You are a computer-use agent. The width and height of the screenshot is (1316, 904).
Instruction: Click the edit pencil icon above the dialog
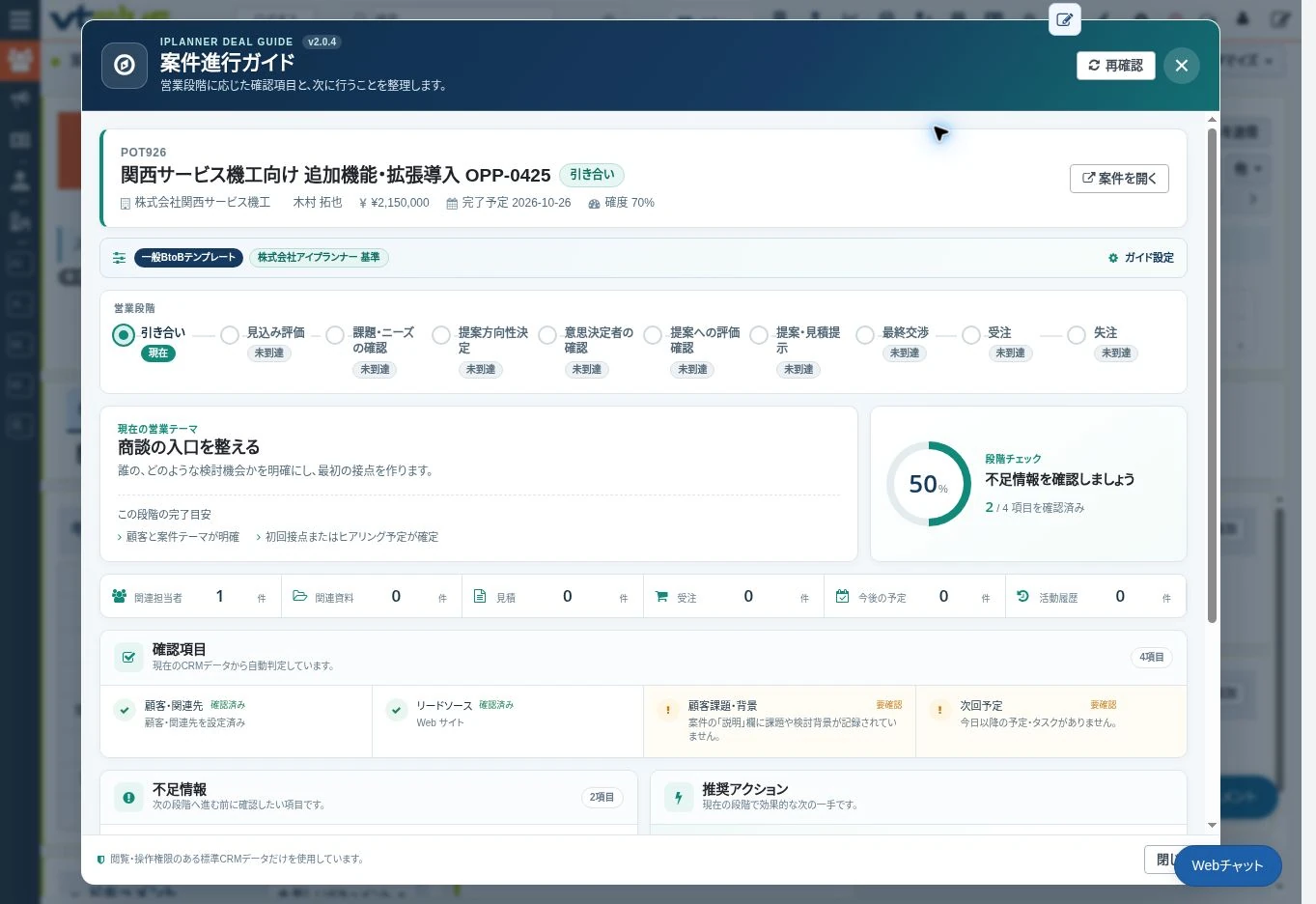pyautogui.click(x=1065, y=19)
